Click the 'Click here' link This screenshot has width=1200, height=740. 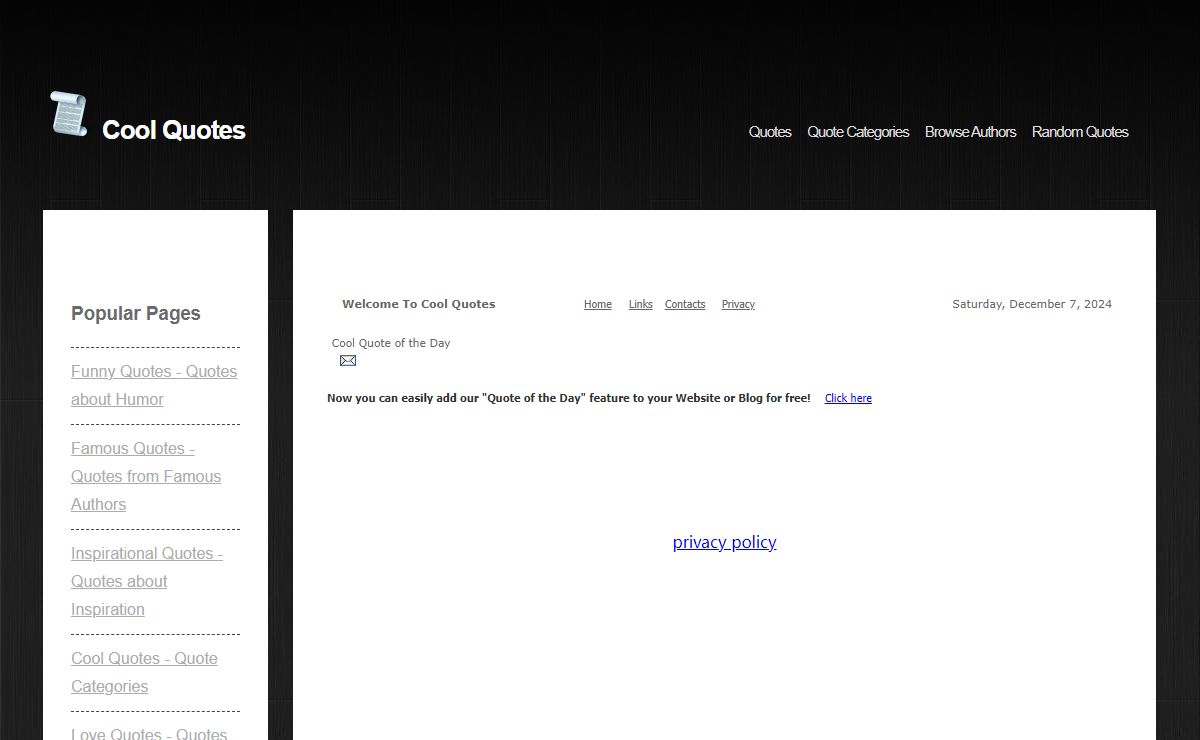847,398
